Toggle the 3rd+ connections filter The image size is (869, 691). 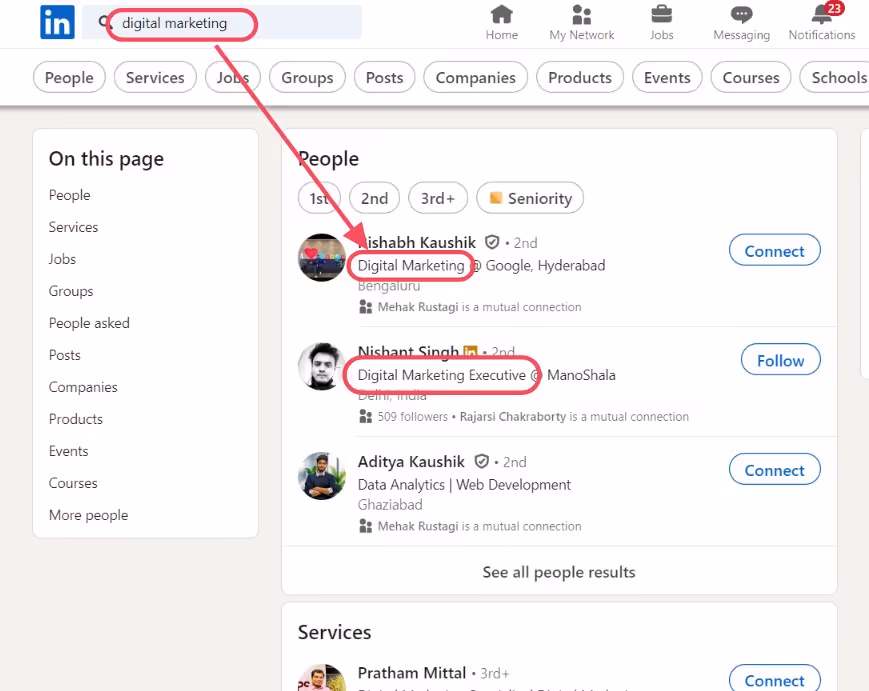tap(437, 198)
